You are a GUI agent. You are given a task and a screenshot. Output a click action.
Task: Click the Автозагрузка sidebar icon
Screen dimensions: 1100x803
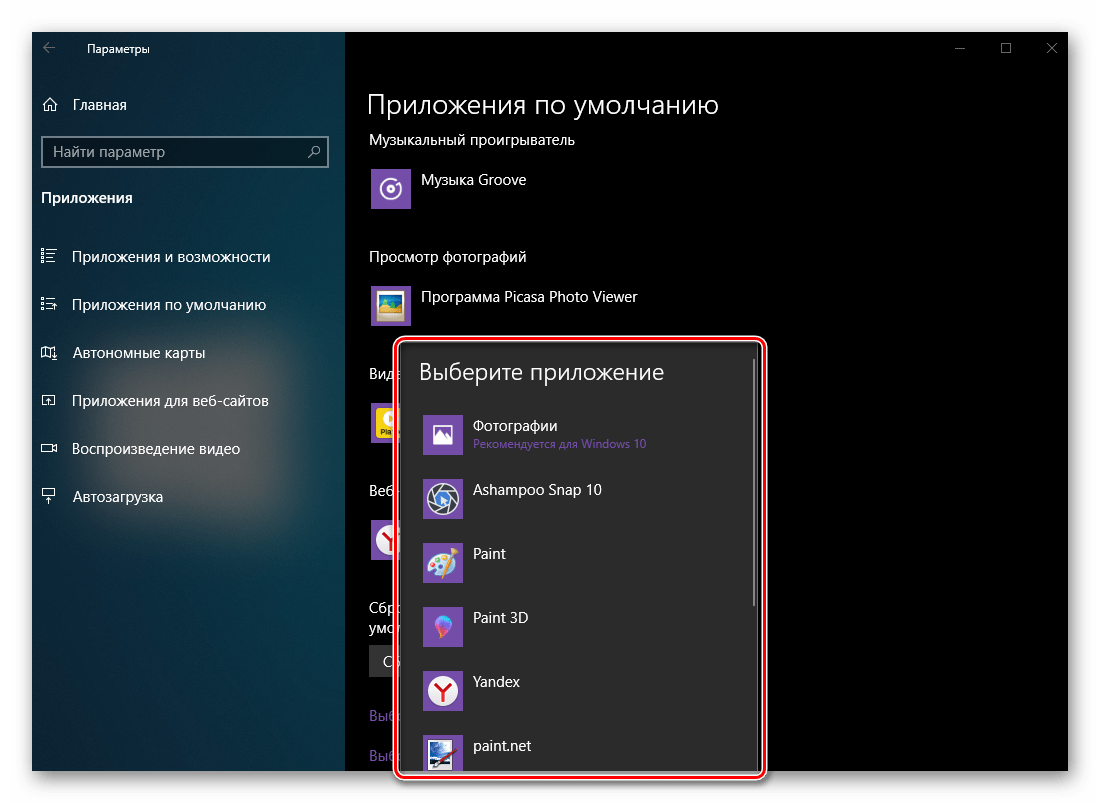[x=50, y=496]
